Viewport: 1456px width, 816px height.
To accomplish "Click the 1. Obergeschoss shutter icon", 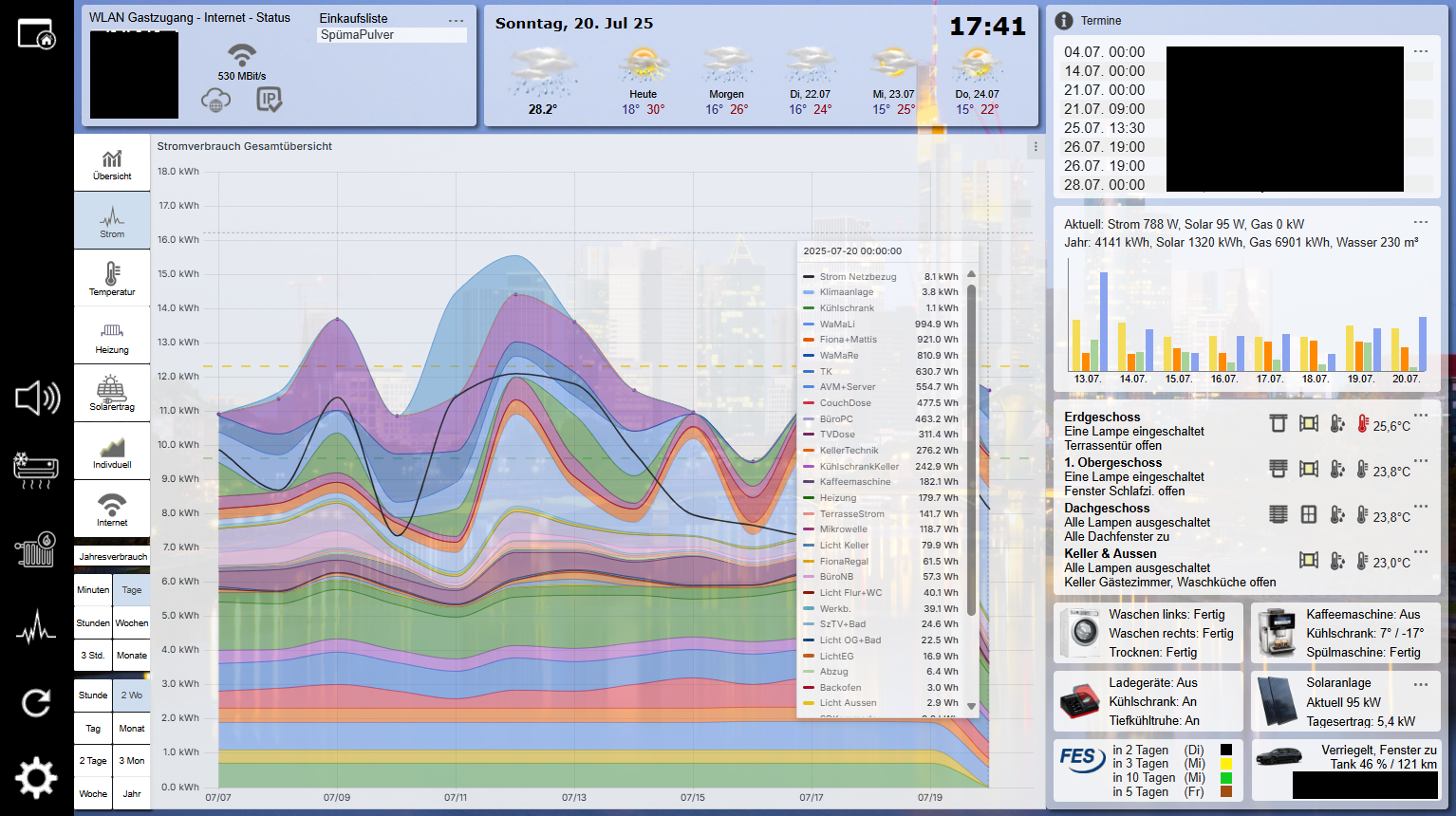I will point(1279,469).
